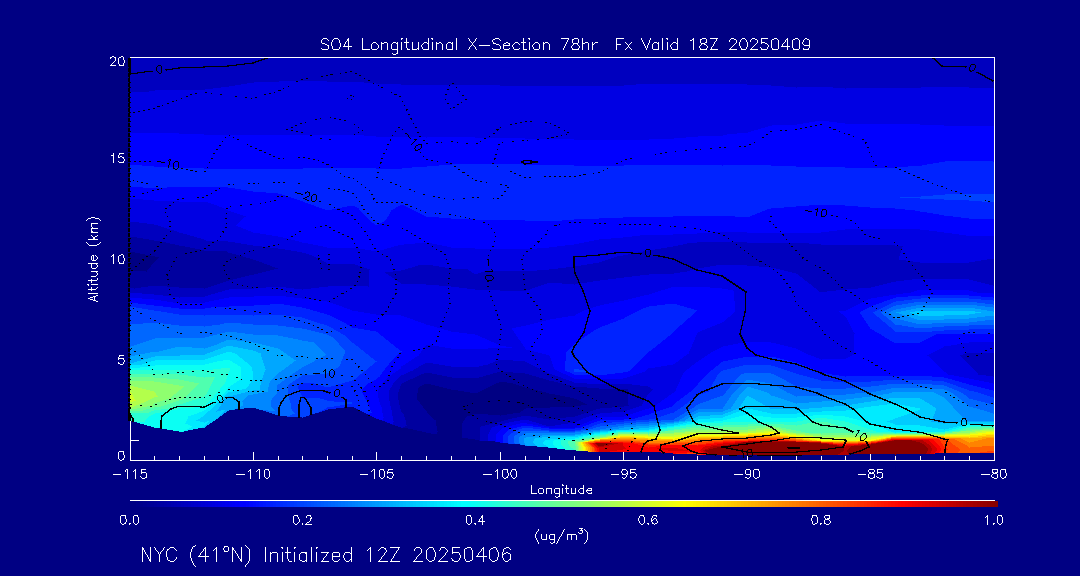The image size is (1080, 576).
Task: Click the longitude tick label '-105'
Action: [x=377, y=475]
